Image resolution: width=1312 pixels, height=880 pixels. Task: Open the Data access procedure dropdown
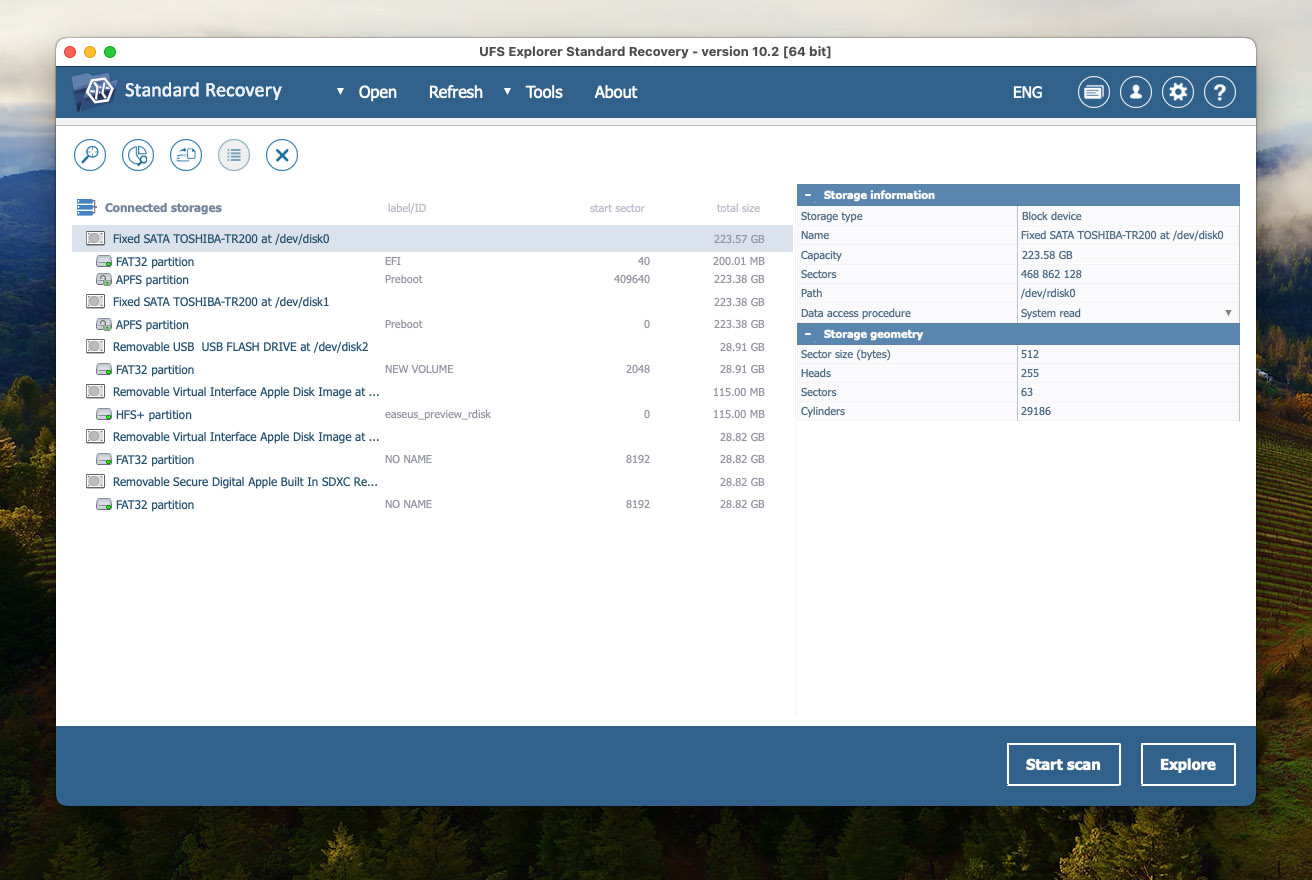point(1228,313)
